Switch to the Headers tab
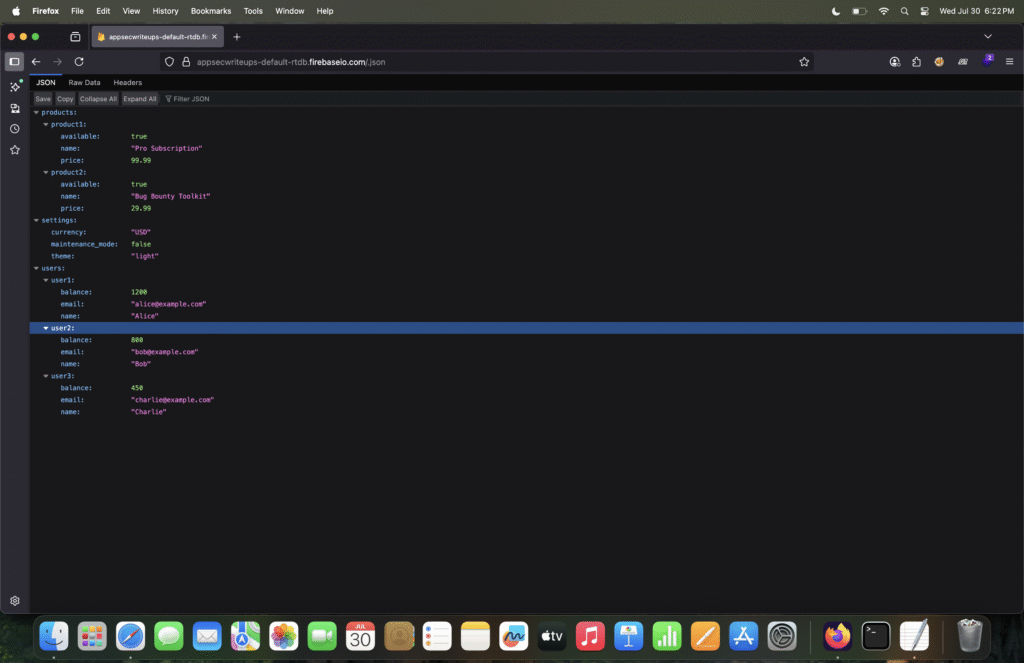 click(x=127, y=82)
